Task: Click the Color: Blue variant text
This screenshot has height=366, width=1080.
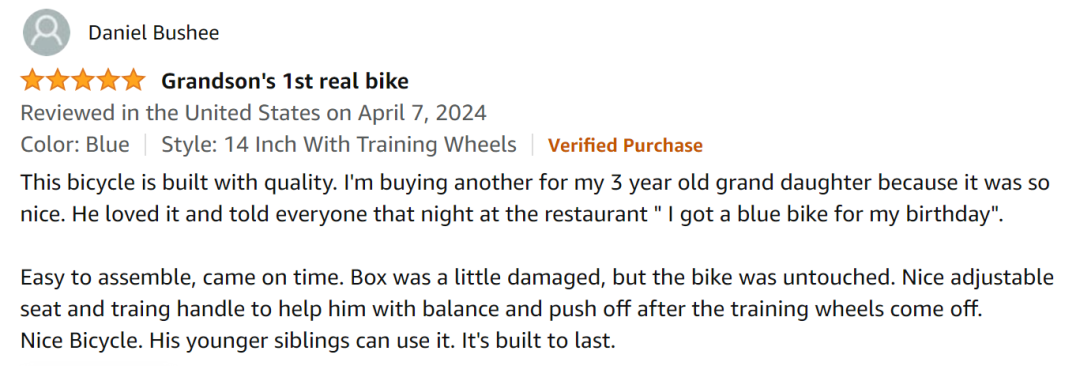Action: point(75,145)
